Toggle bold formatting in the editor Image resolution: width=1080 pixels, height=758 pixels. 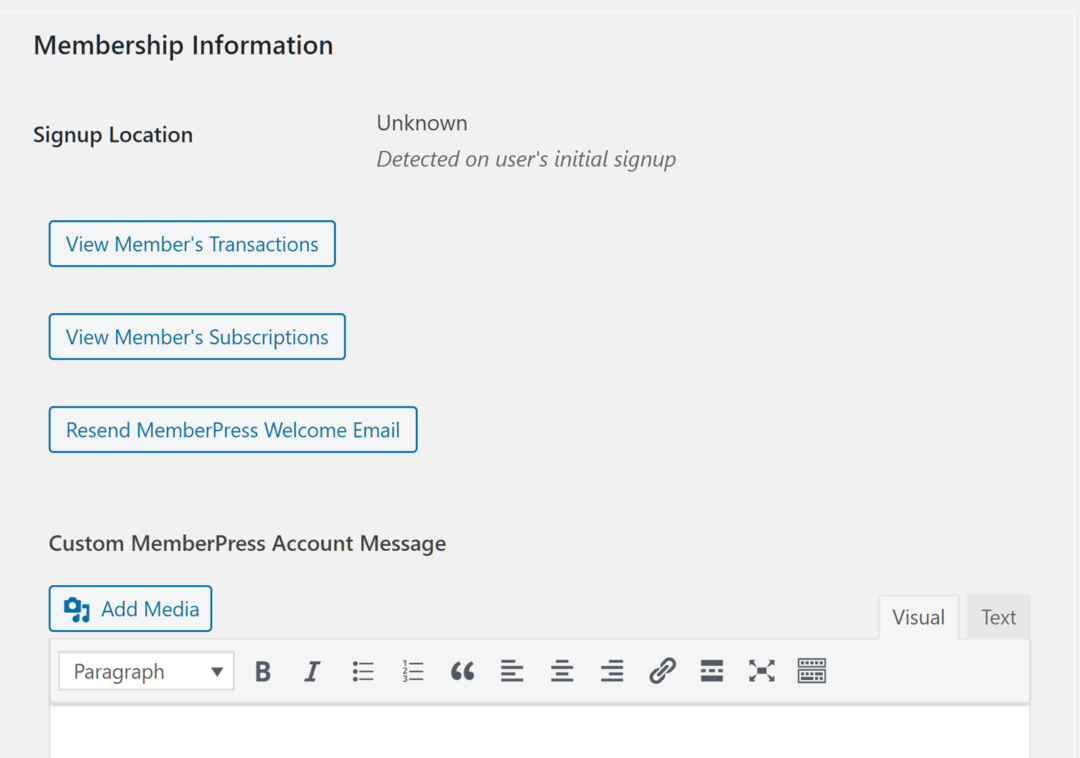click(x=262, y=671)
